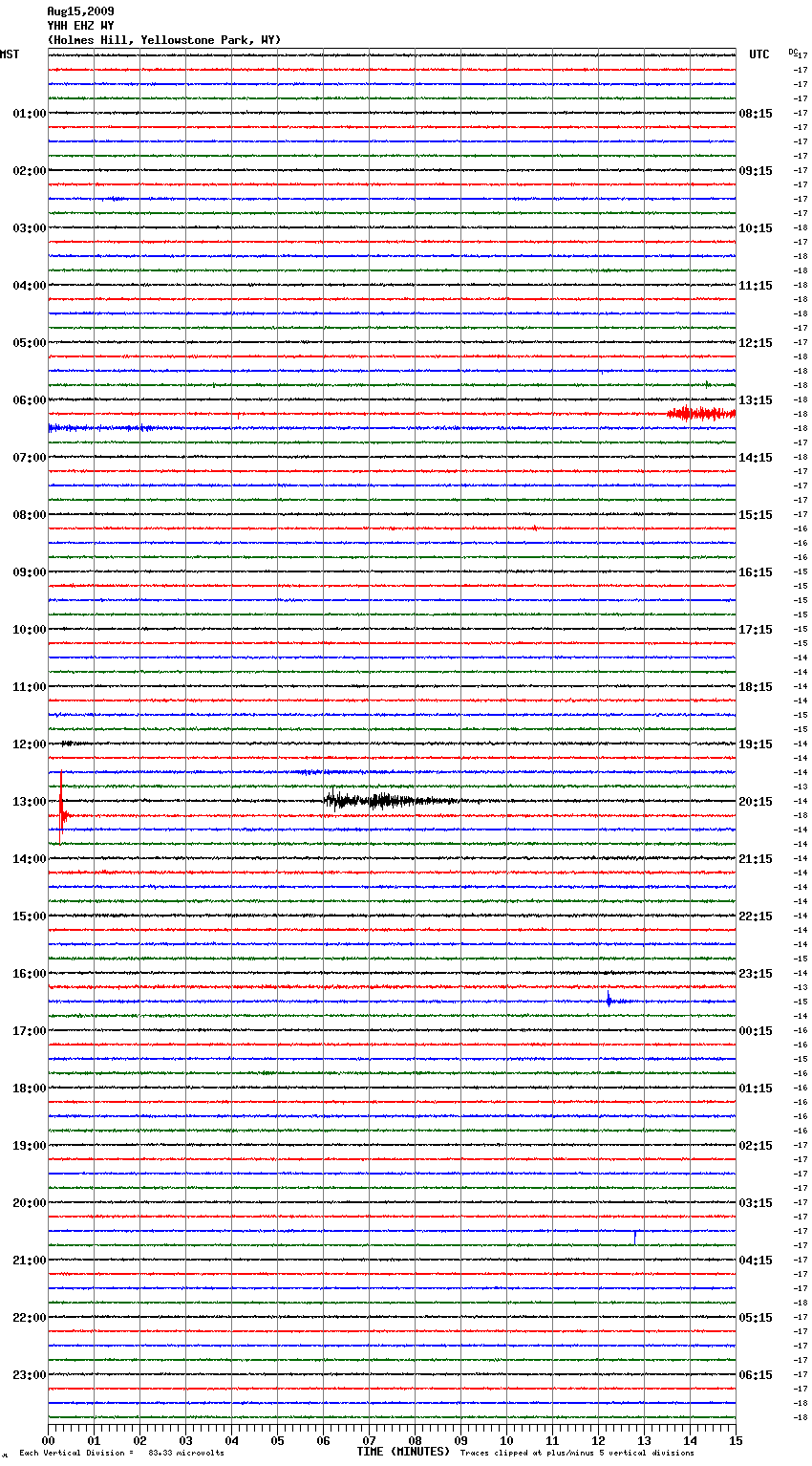
Task: Click the 06:00 MST time label
Action: [30, 400]
